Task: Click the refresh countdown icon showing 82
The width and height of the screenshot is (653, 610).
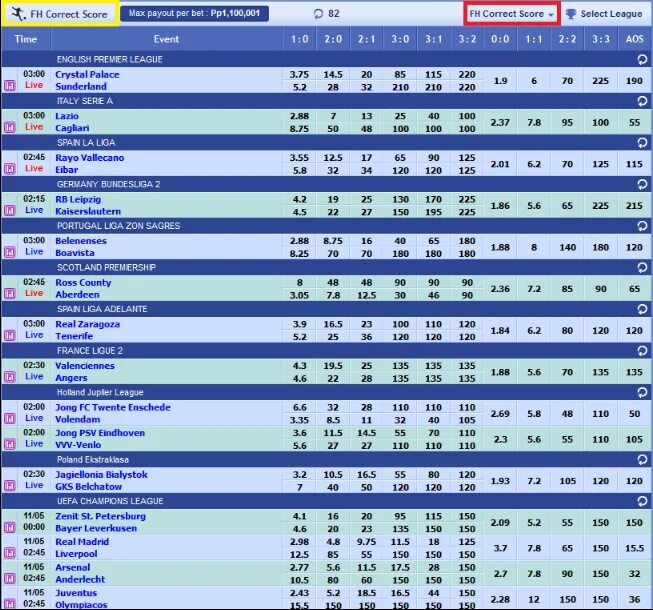Action: (319, 14)
